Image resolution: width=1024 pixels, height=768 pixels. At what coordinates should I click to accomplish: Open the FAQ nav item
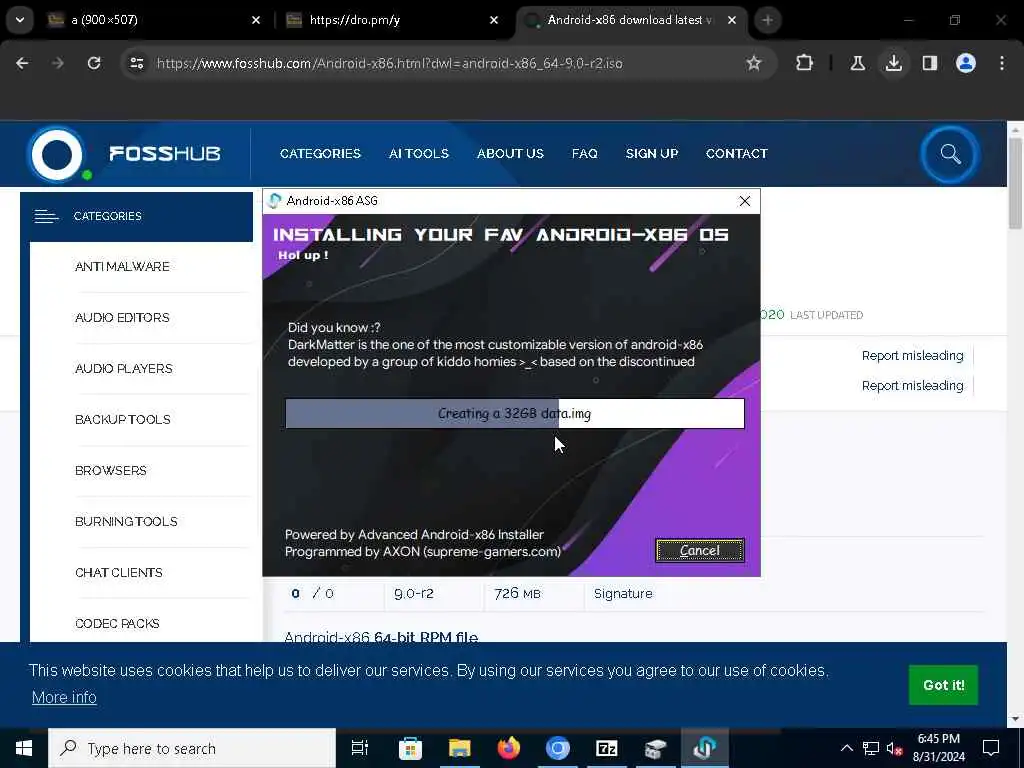(x=584, y=153)
